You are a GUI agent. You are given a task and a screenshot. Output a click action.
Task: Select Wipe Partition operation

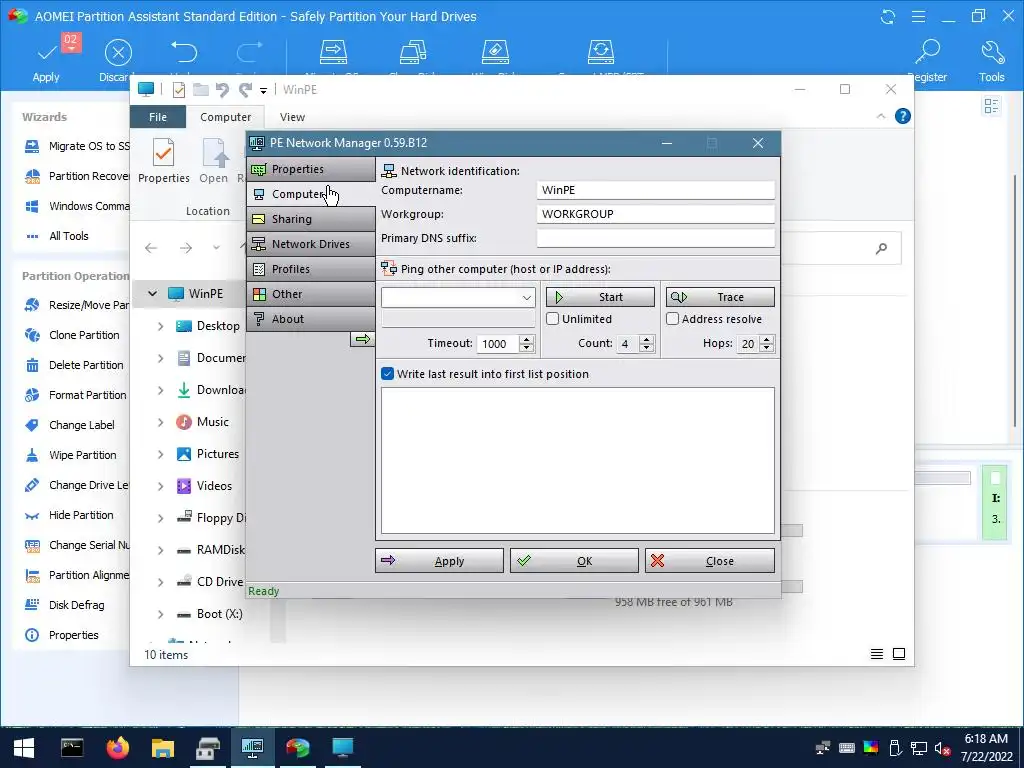coord(71,455)
